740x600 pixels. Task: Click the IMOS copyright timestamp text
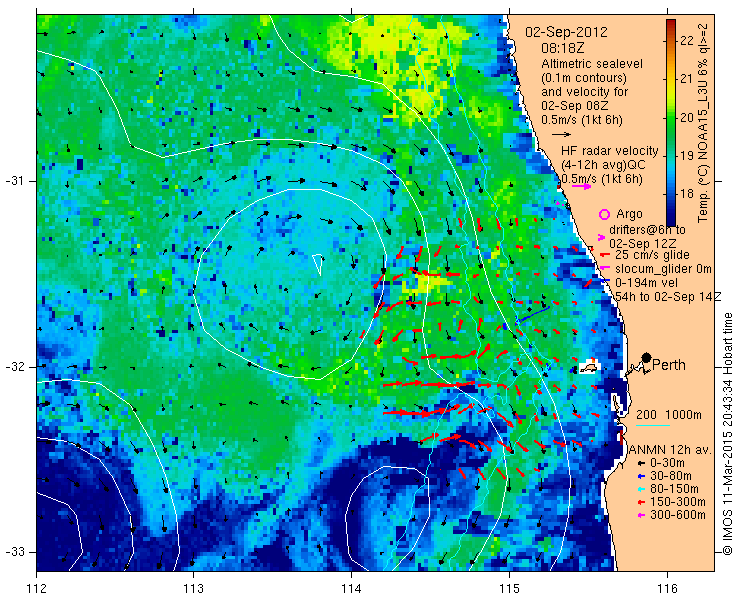coord(728,433)
